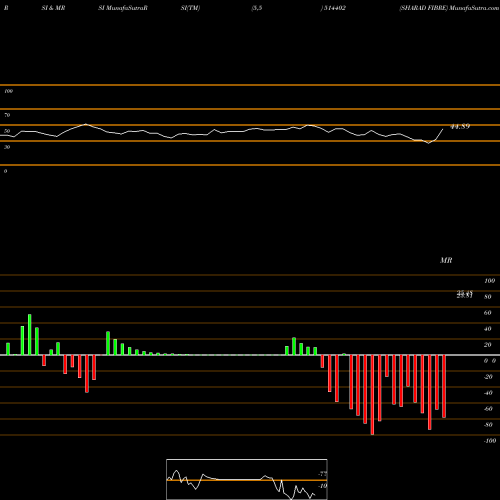Click the 'SI(TM)' header label
This screenshot has width=500, height=500.
tap(190, 8)
